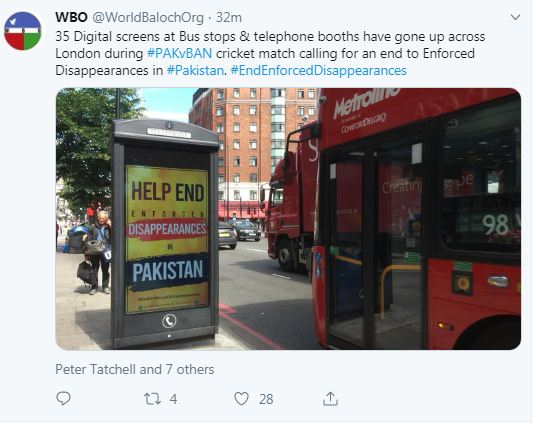The height and width of the screenshot is (424, 536).
Task: Open the WBO profile avatar
Action: point(23,31)
